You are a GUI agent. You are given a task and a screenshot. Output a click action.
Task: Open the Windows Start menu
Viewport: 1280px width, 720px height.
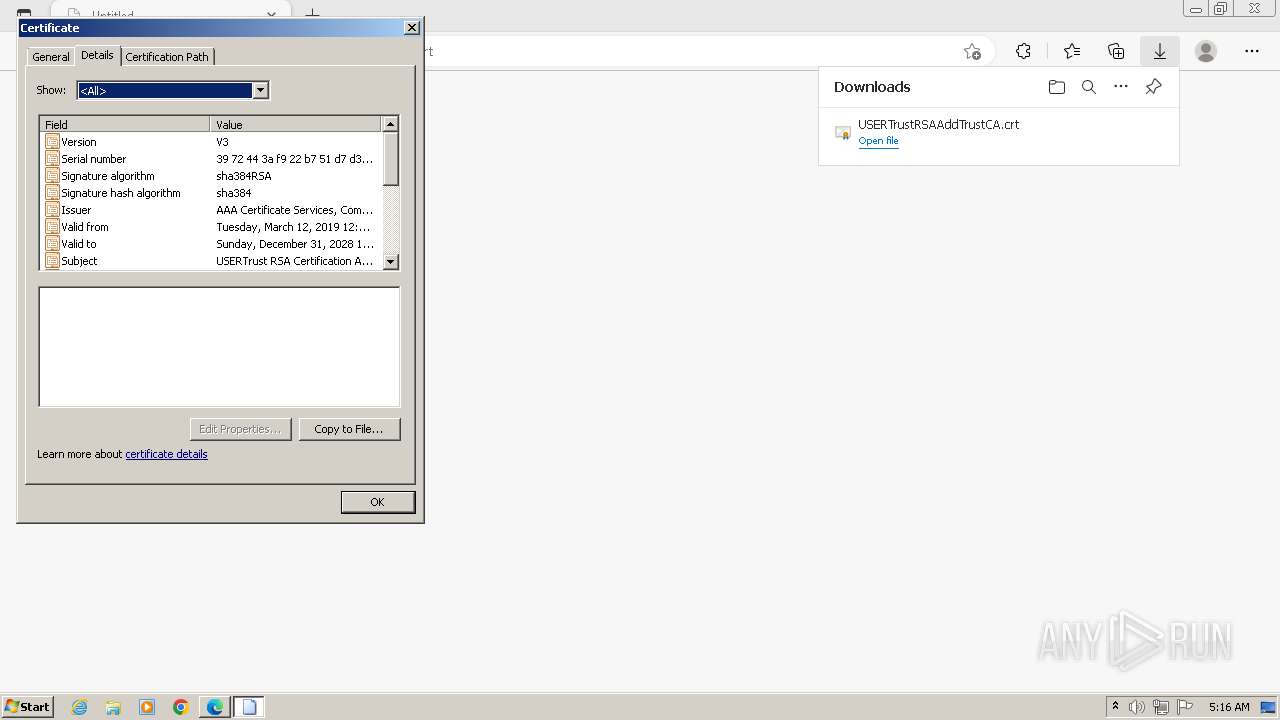click(x=28, y=706)
